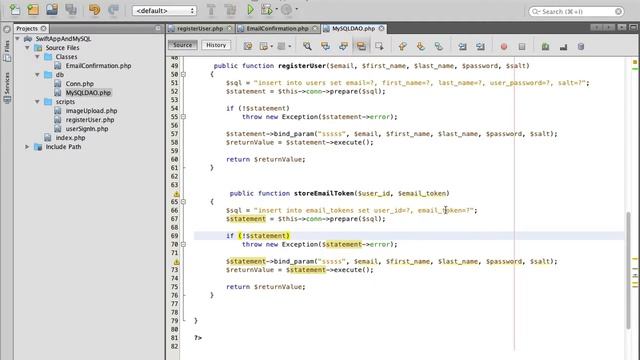The width and height of the screenshot is (640, 360).
Task: Expand the Include Path node
Action: (27, 147)
